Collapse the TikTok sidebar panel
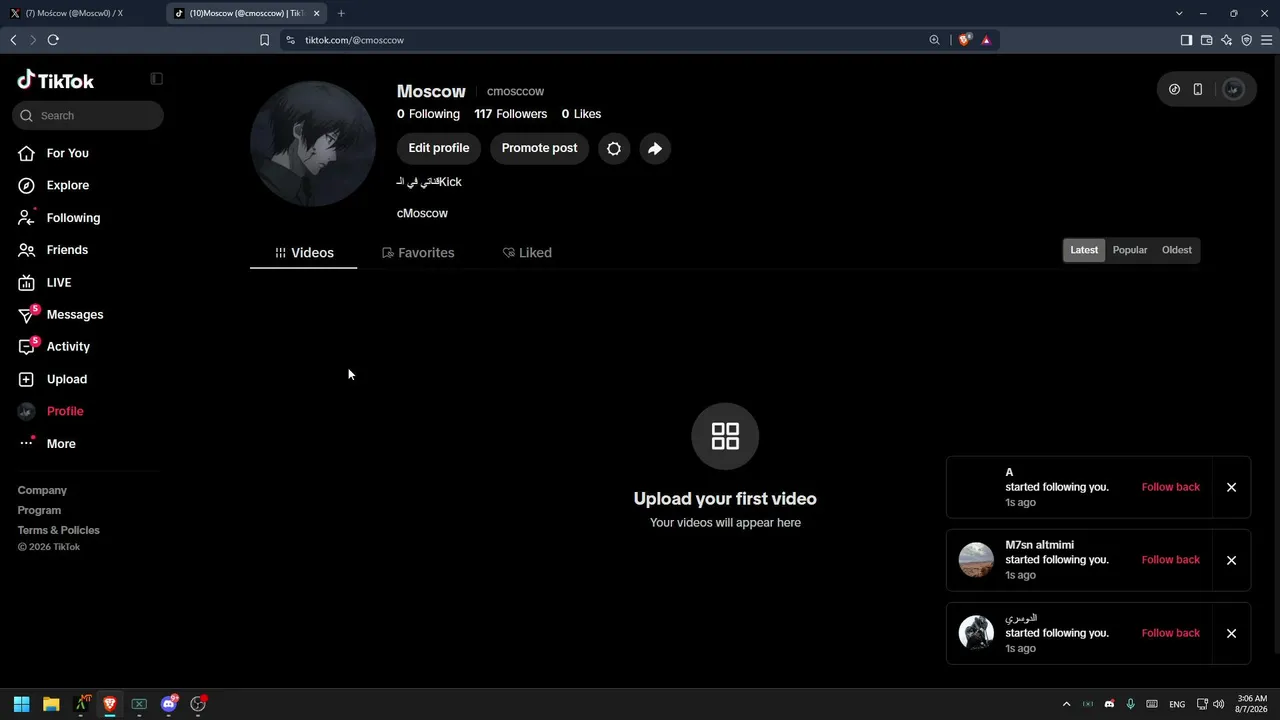Screen dimensions: 1280x720 coord(156,79)
